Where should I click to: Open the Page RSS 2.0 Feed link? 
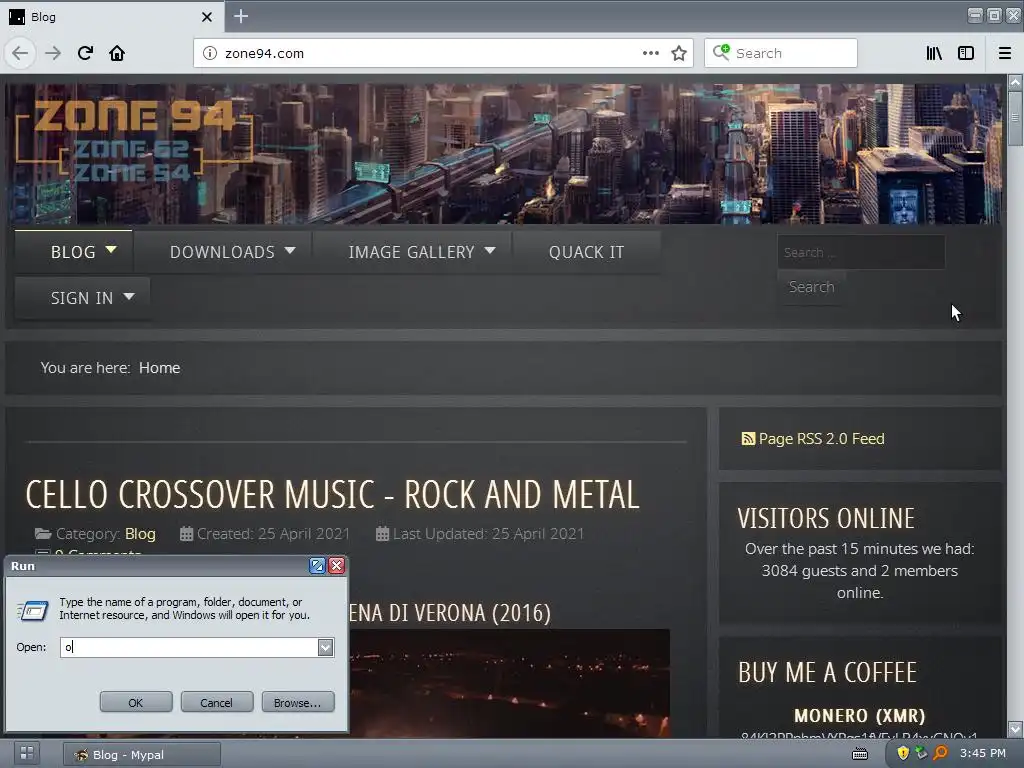pos(822,439)
